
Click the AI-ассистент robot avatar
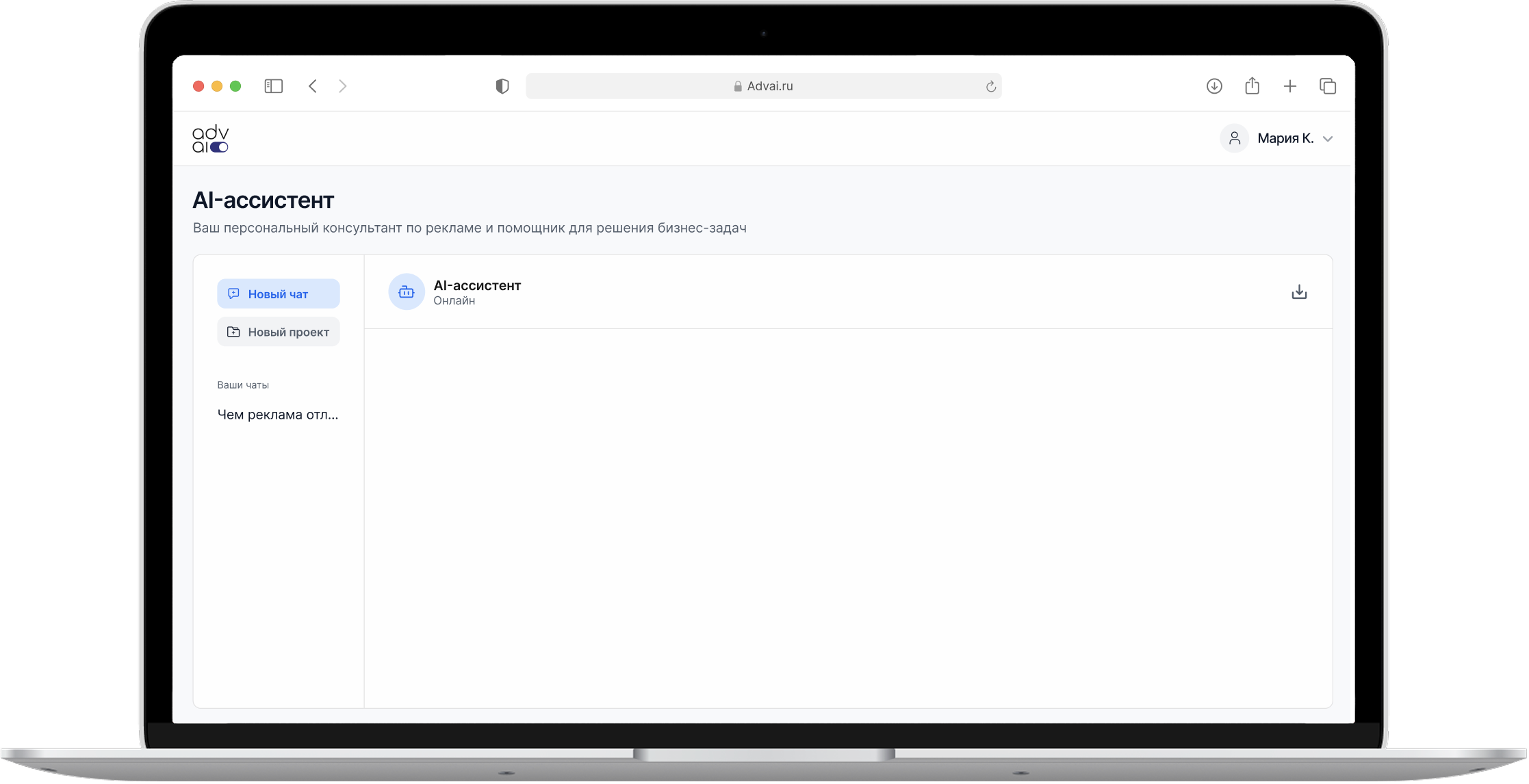pos(407,292)
